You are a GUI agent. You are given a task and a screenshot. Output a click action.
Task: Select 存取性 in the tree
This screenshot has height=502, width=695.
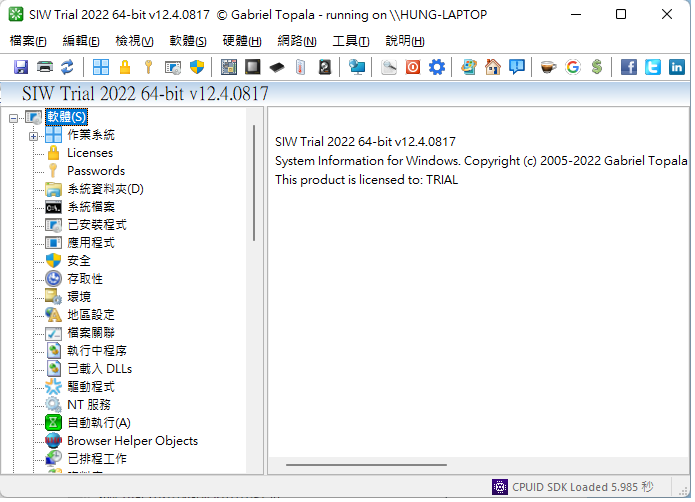click(x=85, y=279)
